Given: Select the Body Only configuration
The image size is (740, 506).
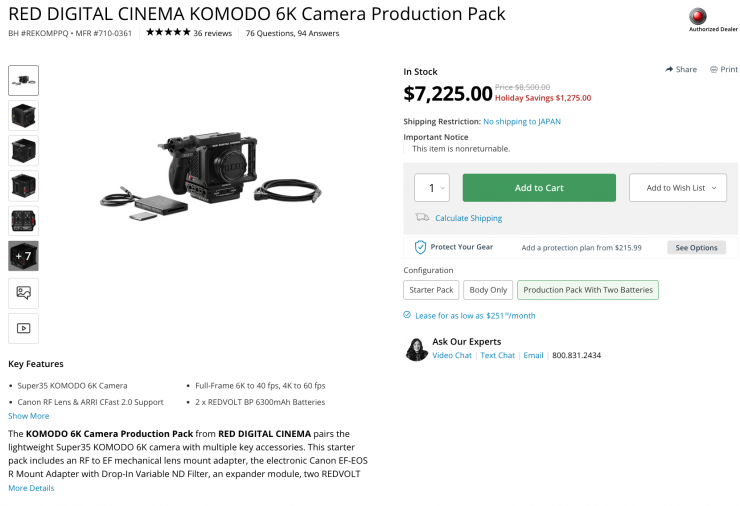Looking at the screenshot, I should [x=488, y=290].
